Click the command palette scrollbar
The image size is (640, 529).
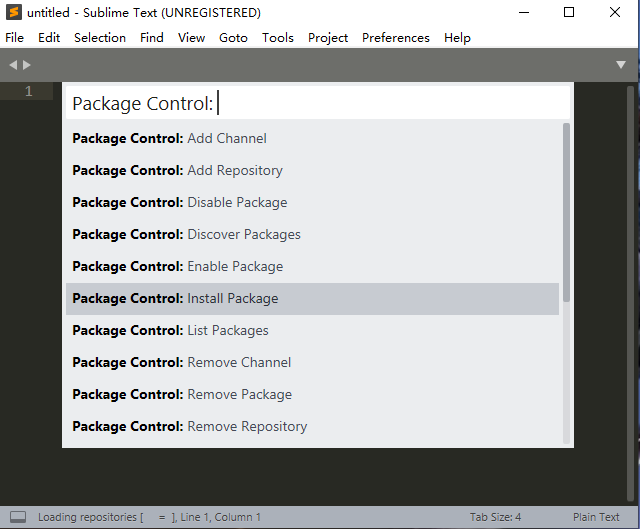pyautogui.click(x=567, y=210)
